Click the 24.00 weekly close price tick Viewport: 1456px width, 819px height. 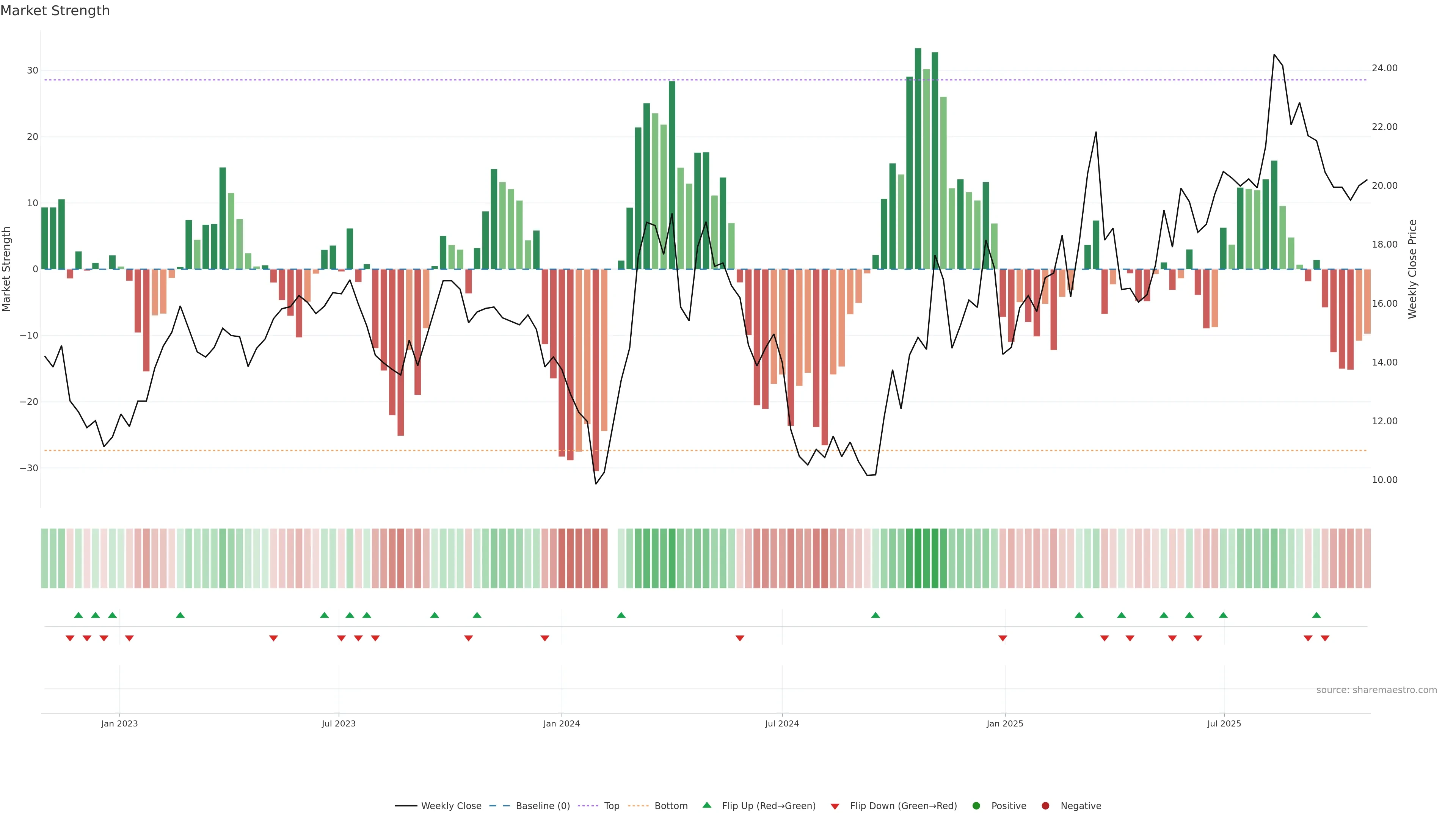click(x=1384, y=68)
